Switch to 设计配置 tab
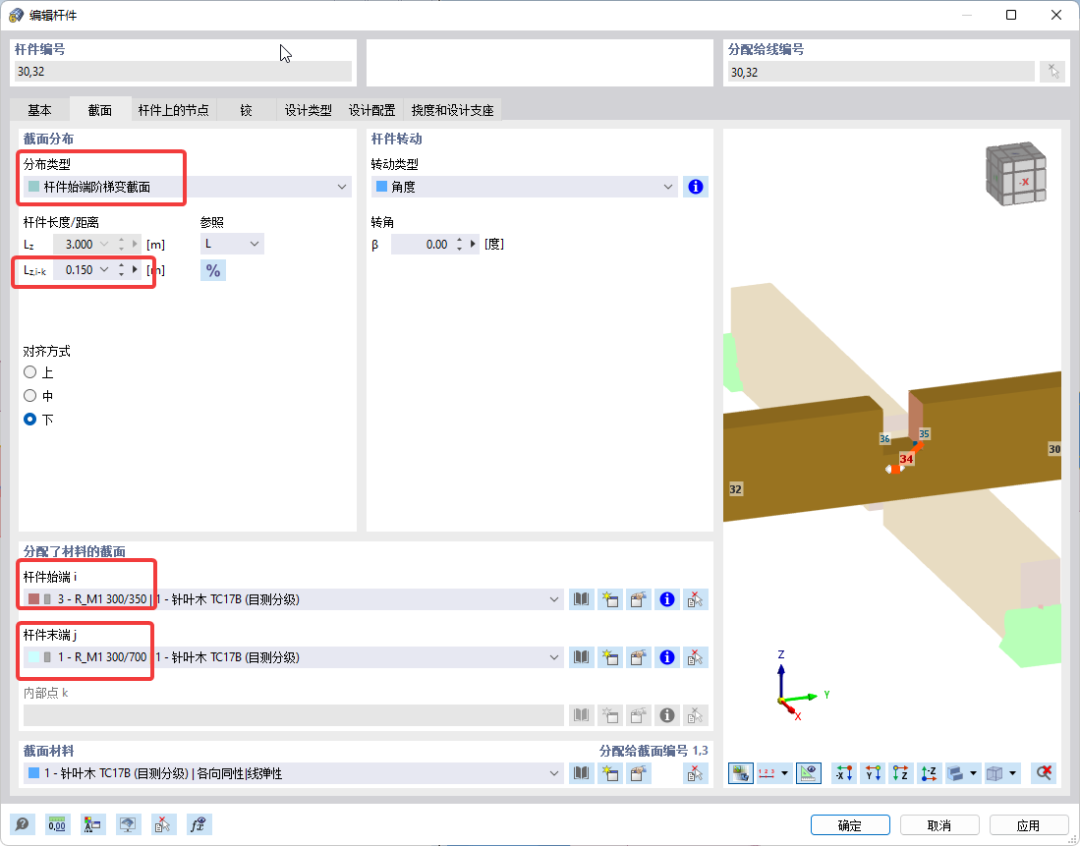The image size is (1080, 846). [x=372, y=110]
